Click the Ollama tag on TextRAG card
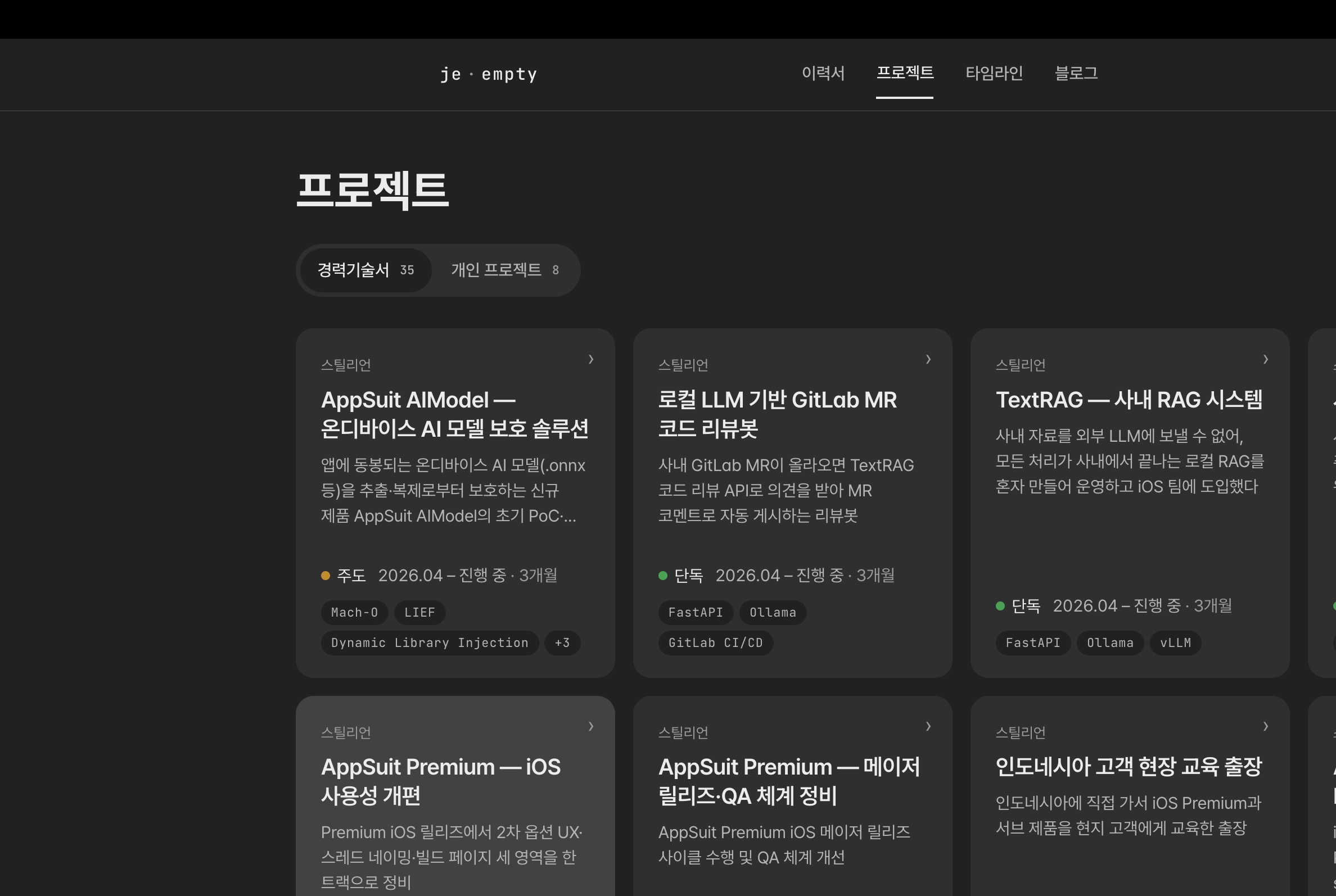This screenshot has height=896, width=1336. (1110, 643)
